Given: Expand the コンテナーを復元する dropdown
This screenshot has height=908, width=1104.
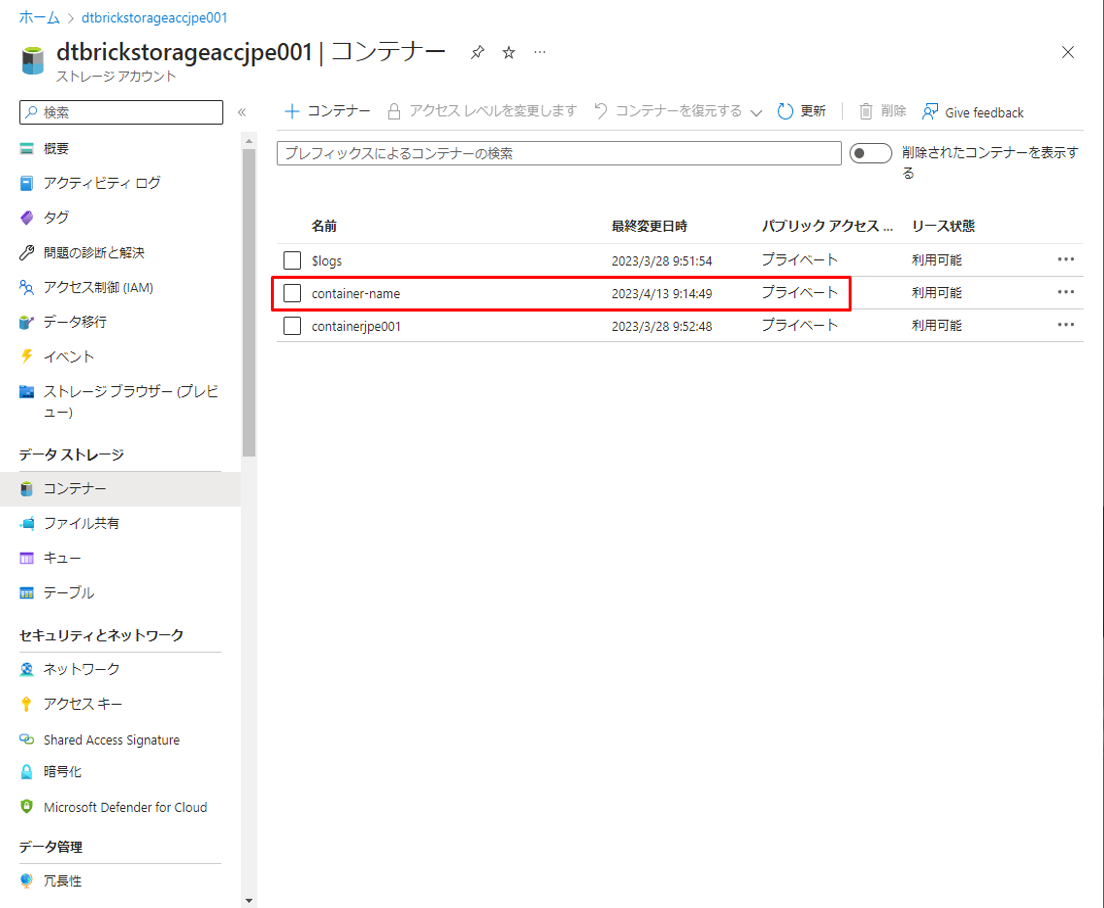Looking at the screenshot, I should point(756,112).
